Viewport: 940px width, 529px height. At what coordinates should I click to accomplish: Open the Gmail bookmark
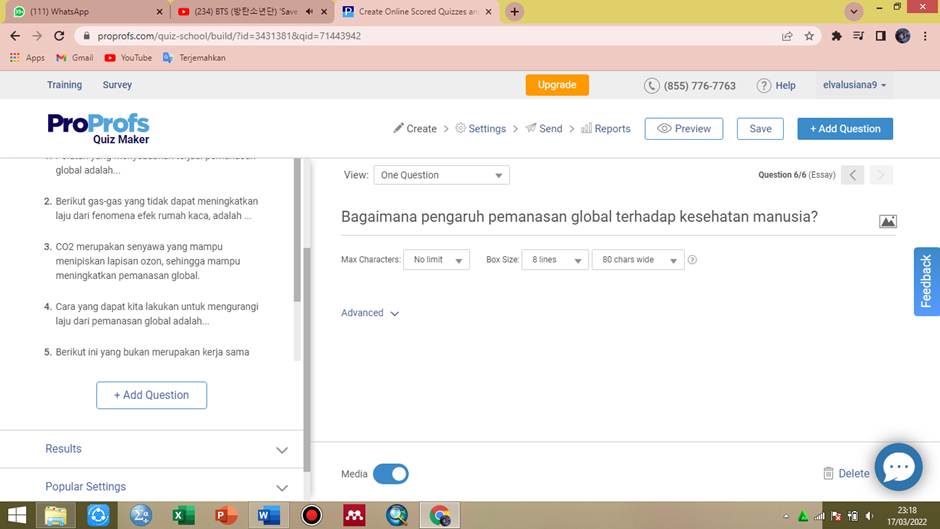pos(75,58)
